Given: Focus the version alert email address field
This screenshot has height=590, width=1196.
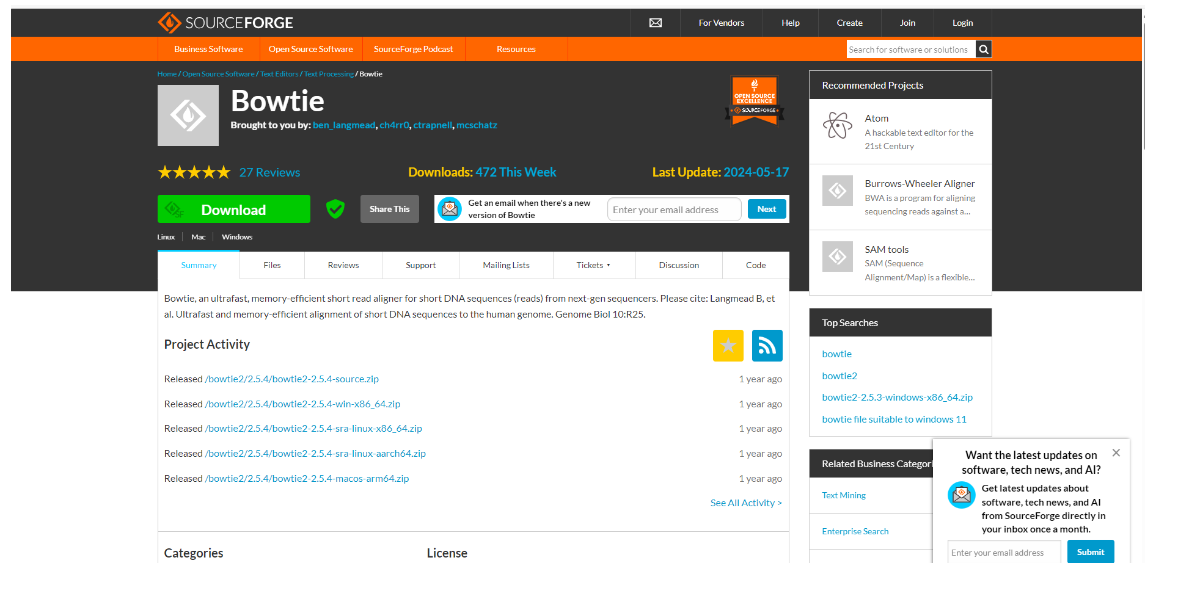Looking at the screenshot, I should 674,210.
